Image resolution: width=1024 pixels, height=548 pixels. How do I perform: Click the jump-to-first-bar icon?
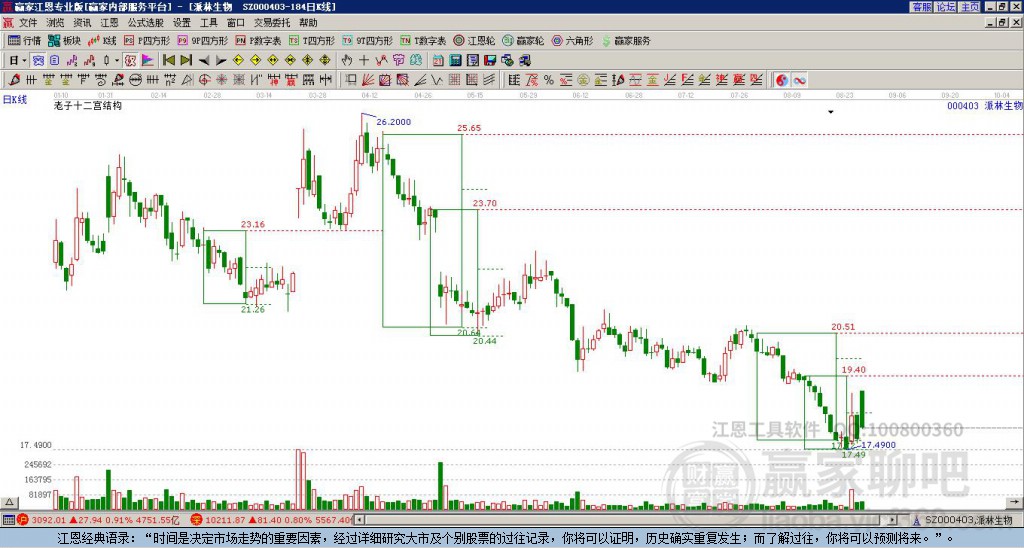pyautogui.click(x=168, y=60)
